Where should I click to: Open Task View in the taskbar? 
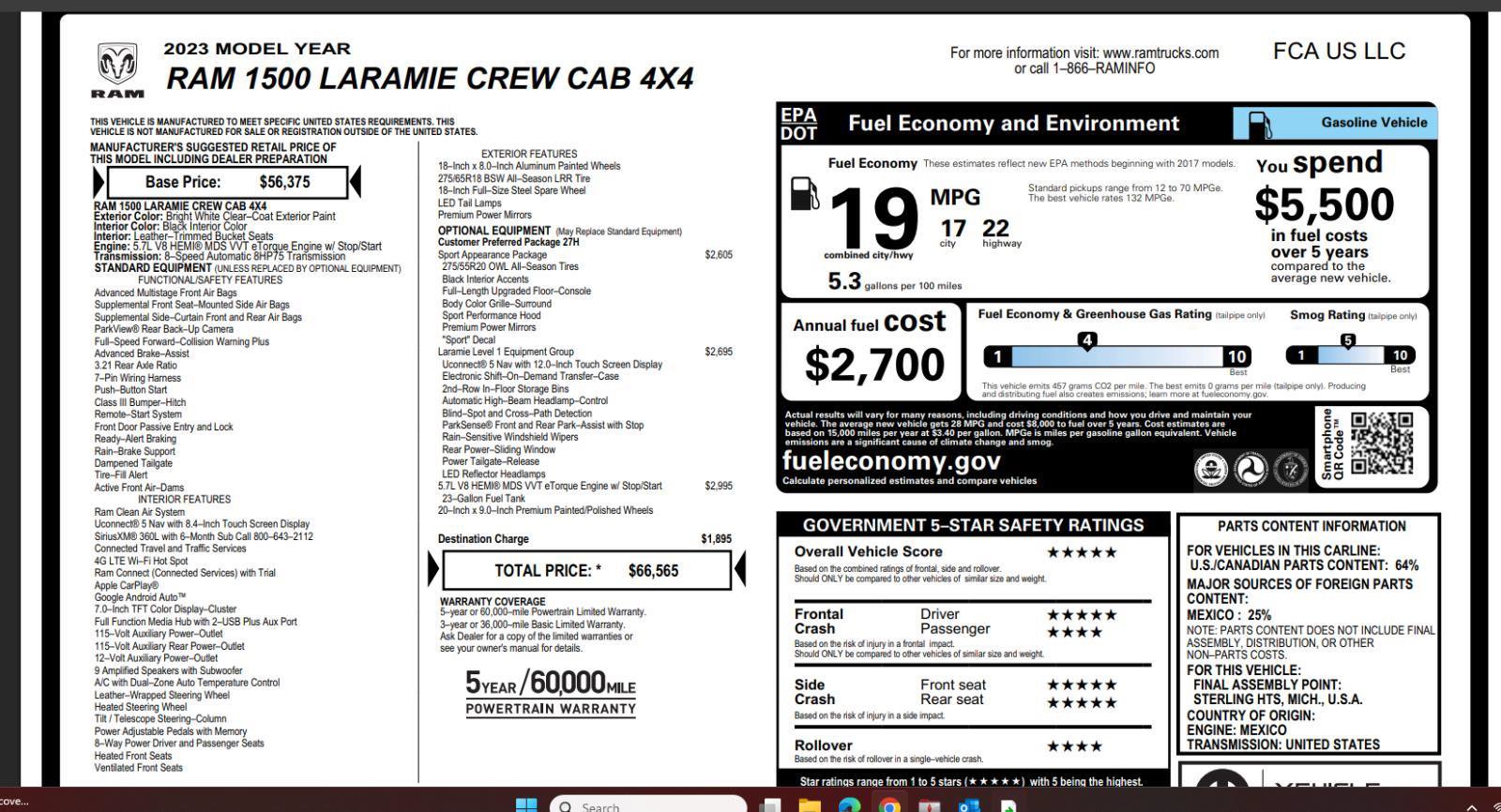pos(770,805)
